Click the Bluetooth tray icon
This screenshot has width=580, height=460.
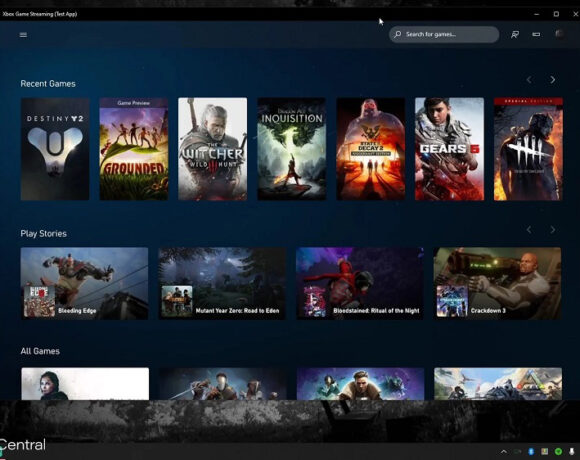point(531,451)
